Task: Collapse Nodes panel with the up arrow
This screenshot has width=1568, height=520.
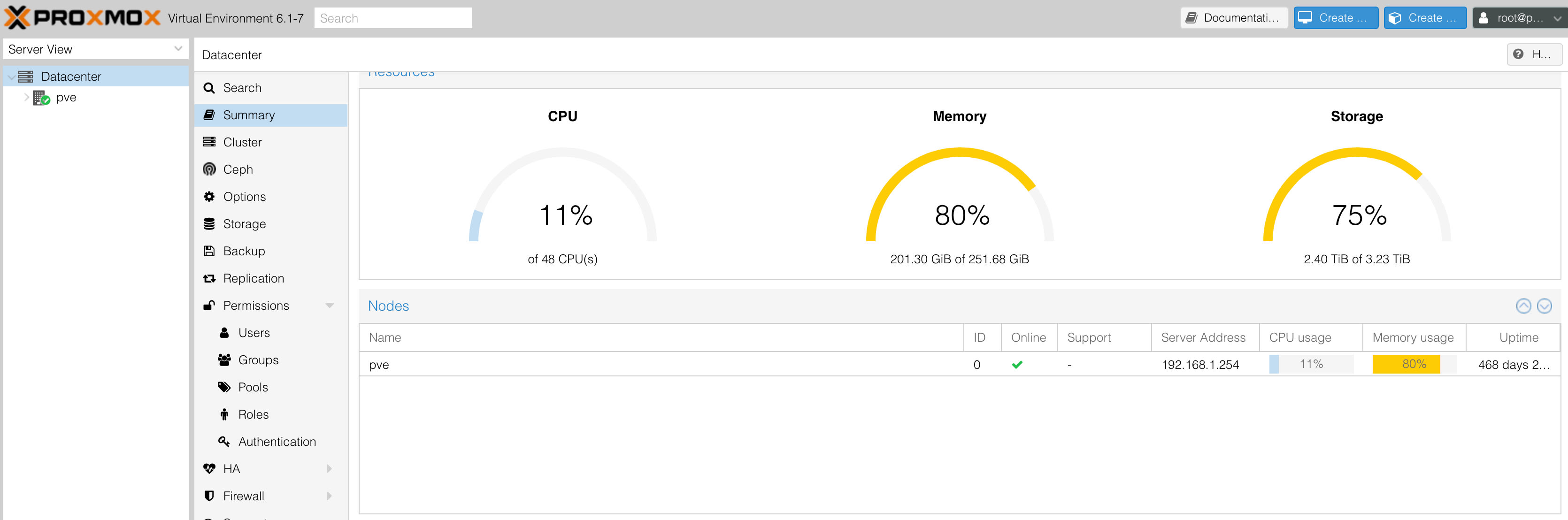Action: (x=1523, y=306)
